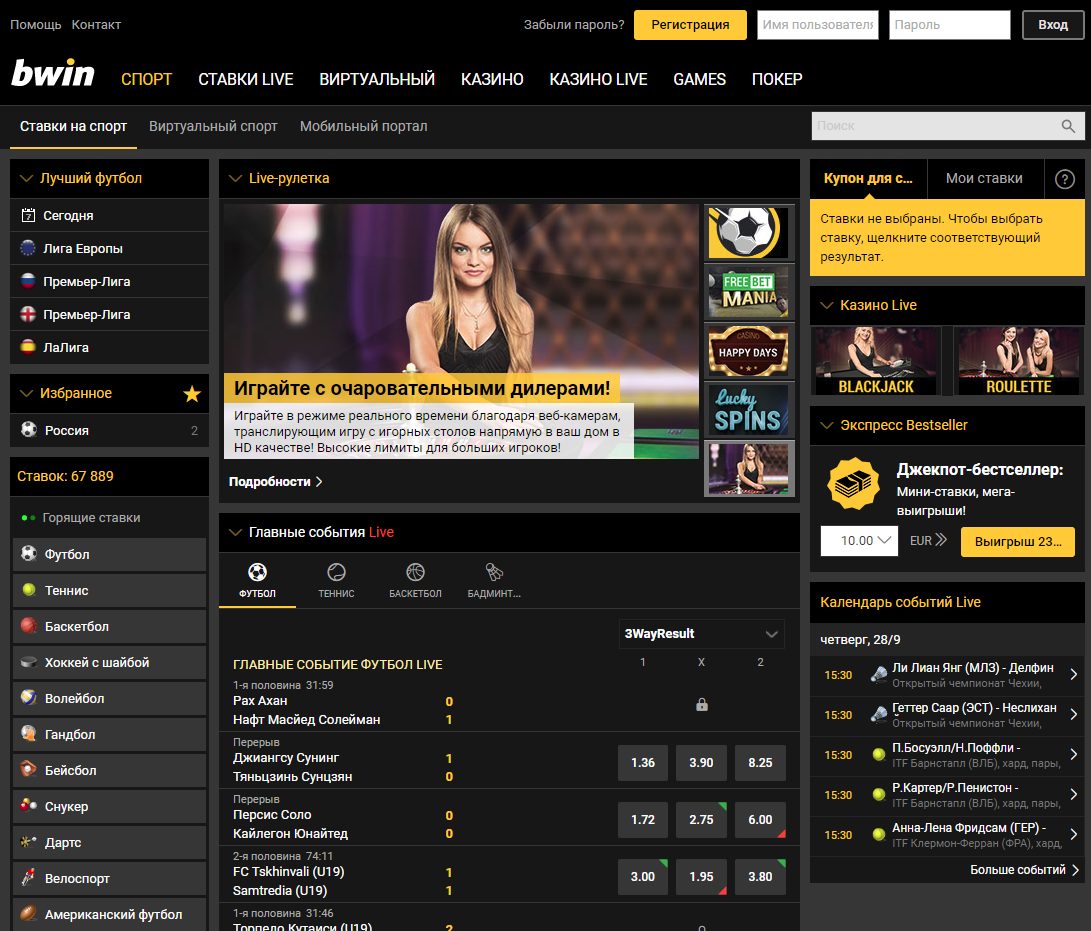The width and height of the screenshot is (1091, 931).
Task: Toggle draw odds 3.90 for Джиангсу Сунинг
Action: 701,763
